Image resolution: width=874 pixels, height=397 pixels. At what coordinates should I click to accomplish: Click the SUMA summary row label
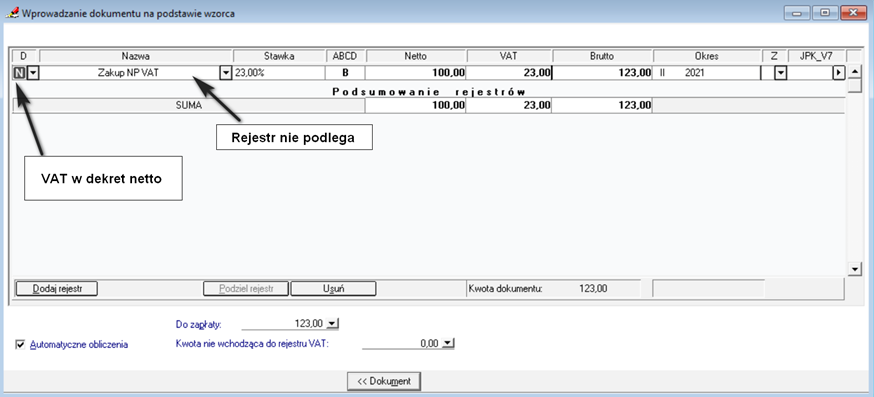coord(188,105)
